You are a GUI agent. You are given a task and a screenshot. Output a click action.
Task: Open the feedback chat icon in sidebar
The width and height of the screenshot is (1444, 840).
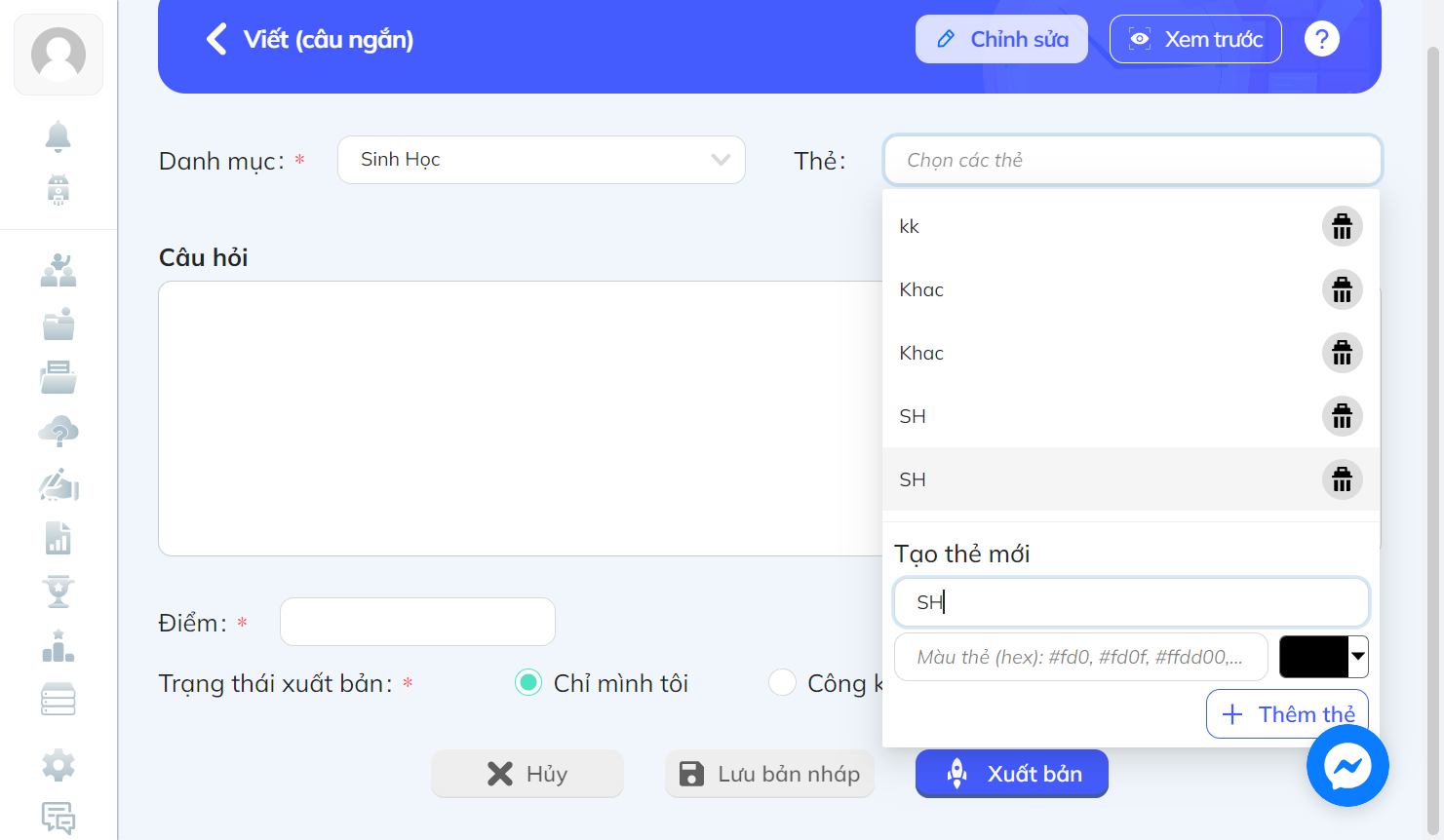59,819
